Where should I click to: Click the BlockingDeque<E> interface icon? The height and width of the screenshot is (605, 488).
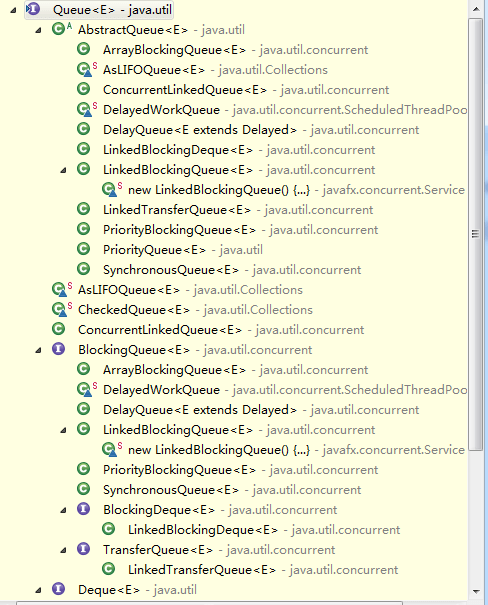83,509
